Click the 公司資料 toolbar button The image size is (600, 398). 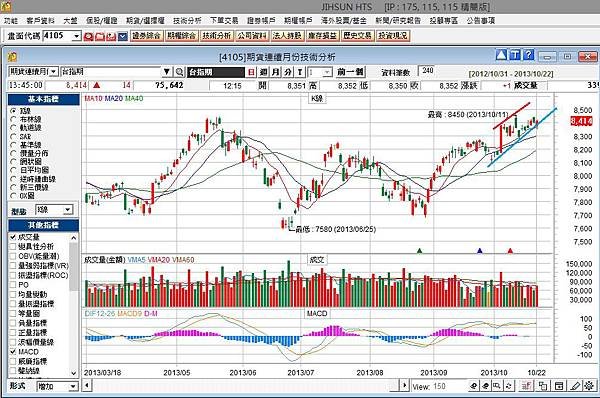point(251,36)
